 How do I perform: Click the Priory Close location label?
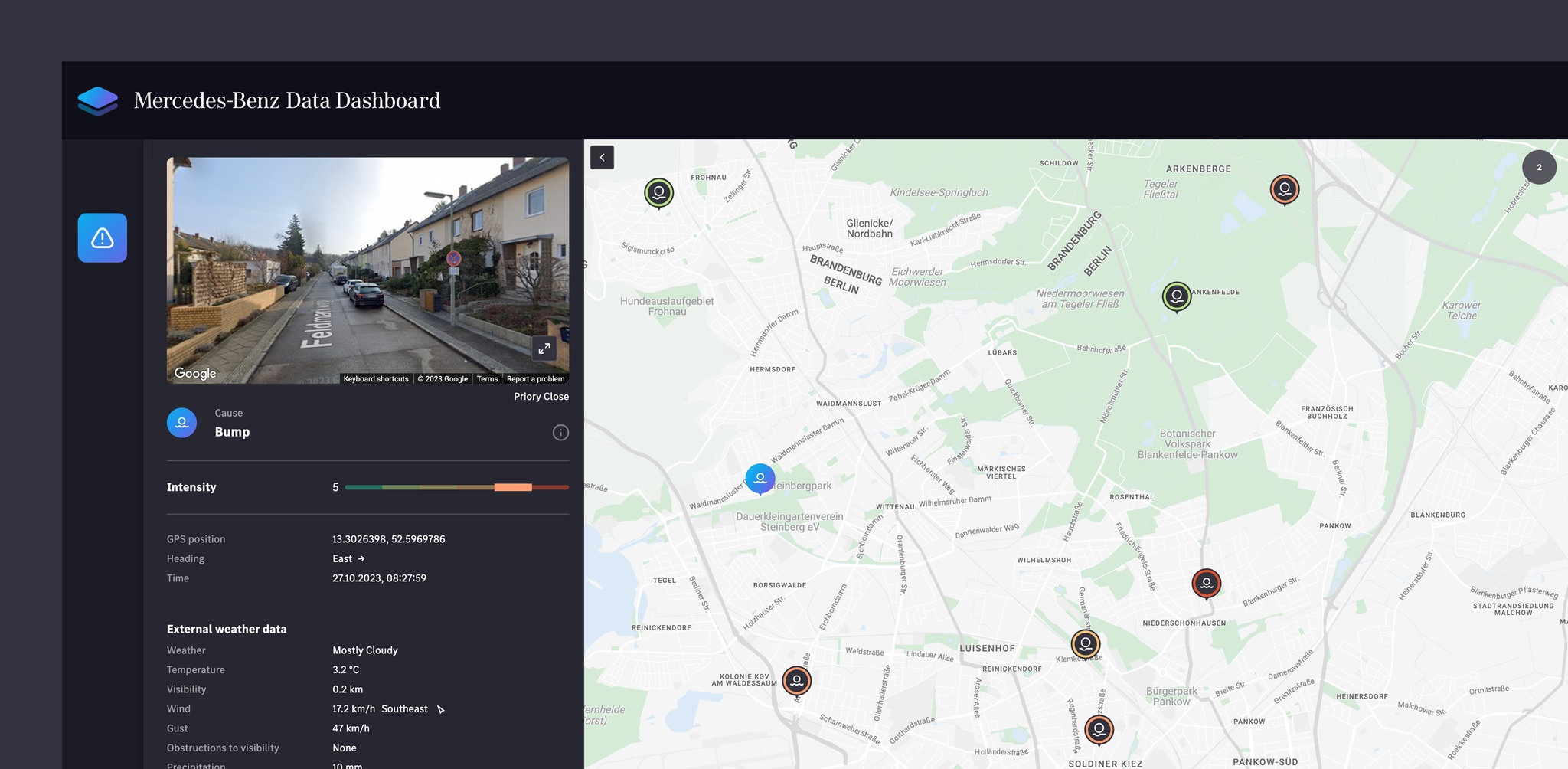click(x=541, y=397)
